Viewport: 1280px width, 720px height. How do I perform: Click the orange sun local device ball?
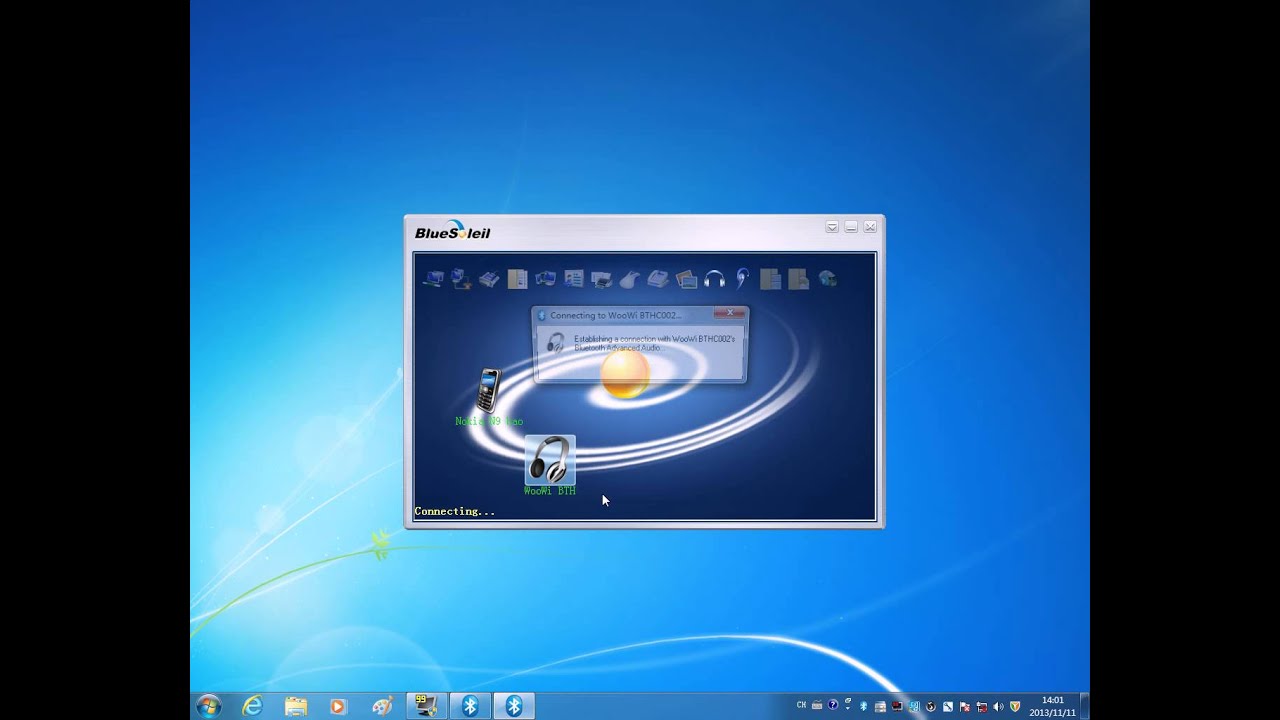[x=625, y=373]
